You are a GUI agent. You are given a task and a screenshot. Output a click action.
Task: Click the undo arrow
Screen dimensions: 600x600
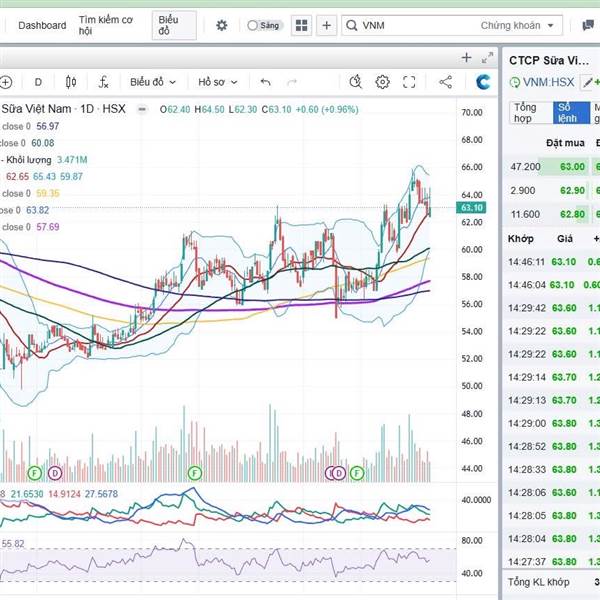pyautogui.click(x=265, y=82)
